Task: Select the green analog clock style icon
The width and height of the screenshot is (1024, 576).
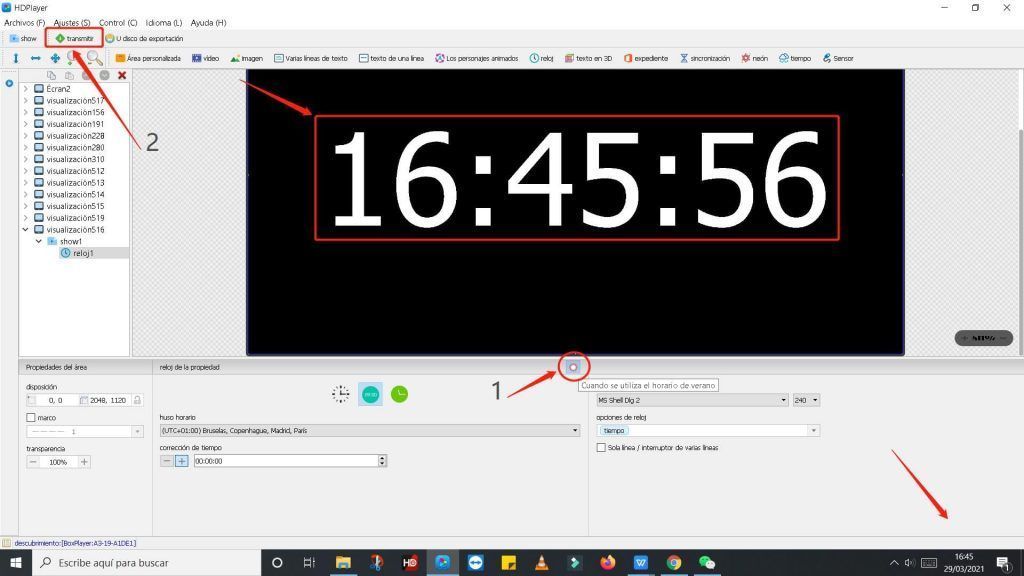Action: (x=399, y=394)
